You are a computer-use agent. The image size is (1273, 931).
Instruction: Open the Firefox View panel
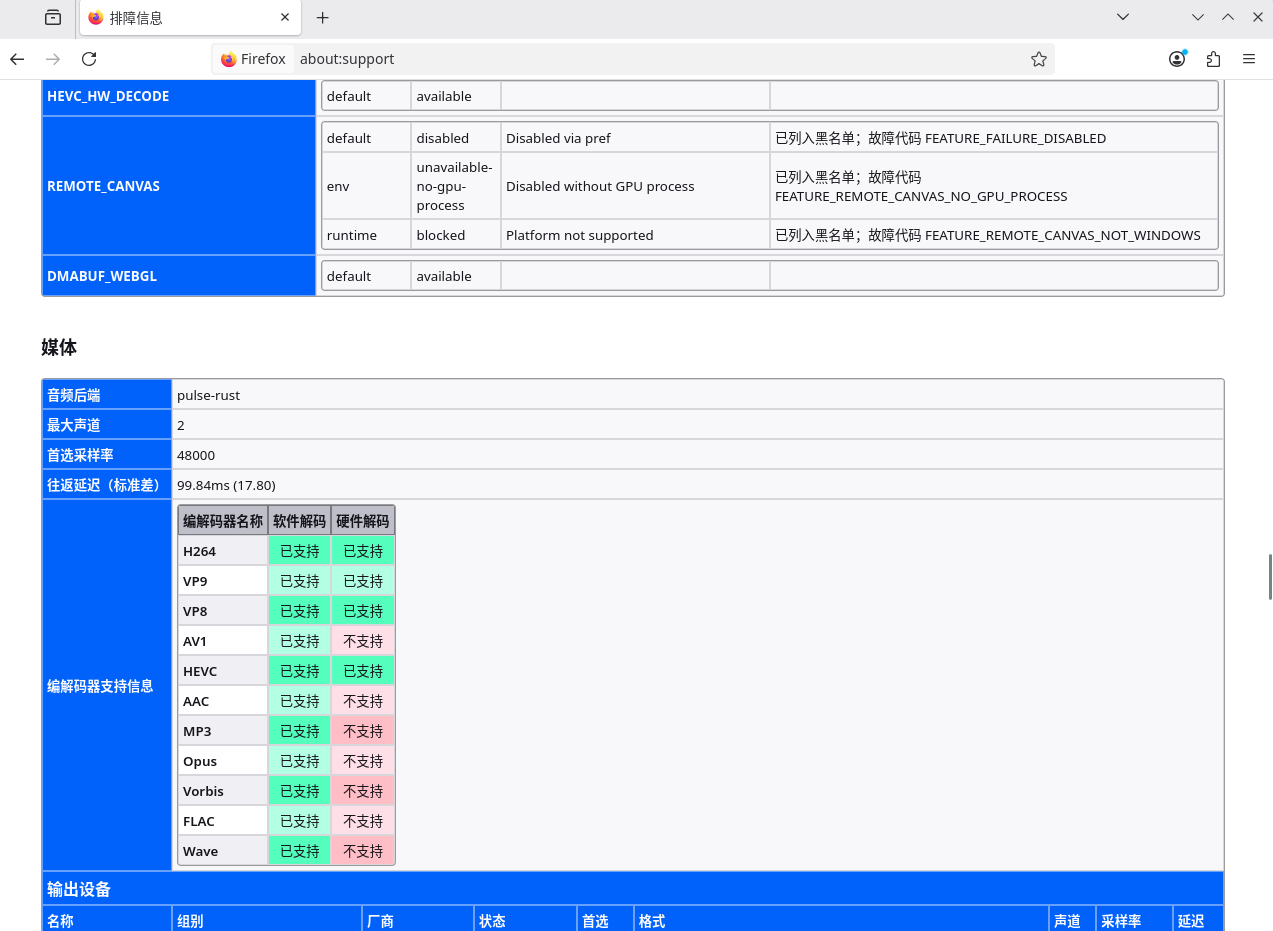pyautogui.click(x=54, y=18)
